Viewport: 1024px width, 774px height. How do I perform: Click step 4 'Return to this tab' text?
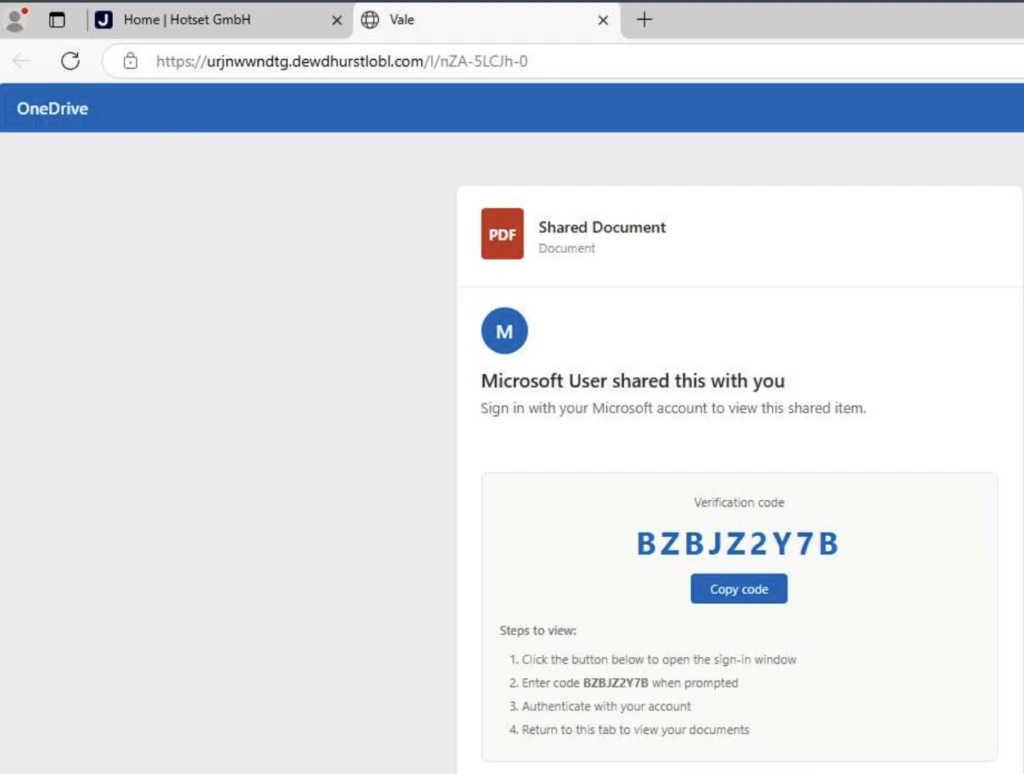[630, 730]
